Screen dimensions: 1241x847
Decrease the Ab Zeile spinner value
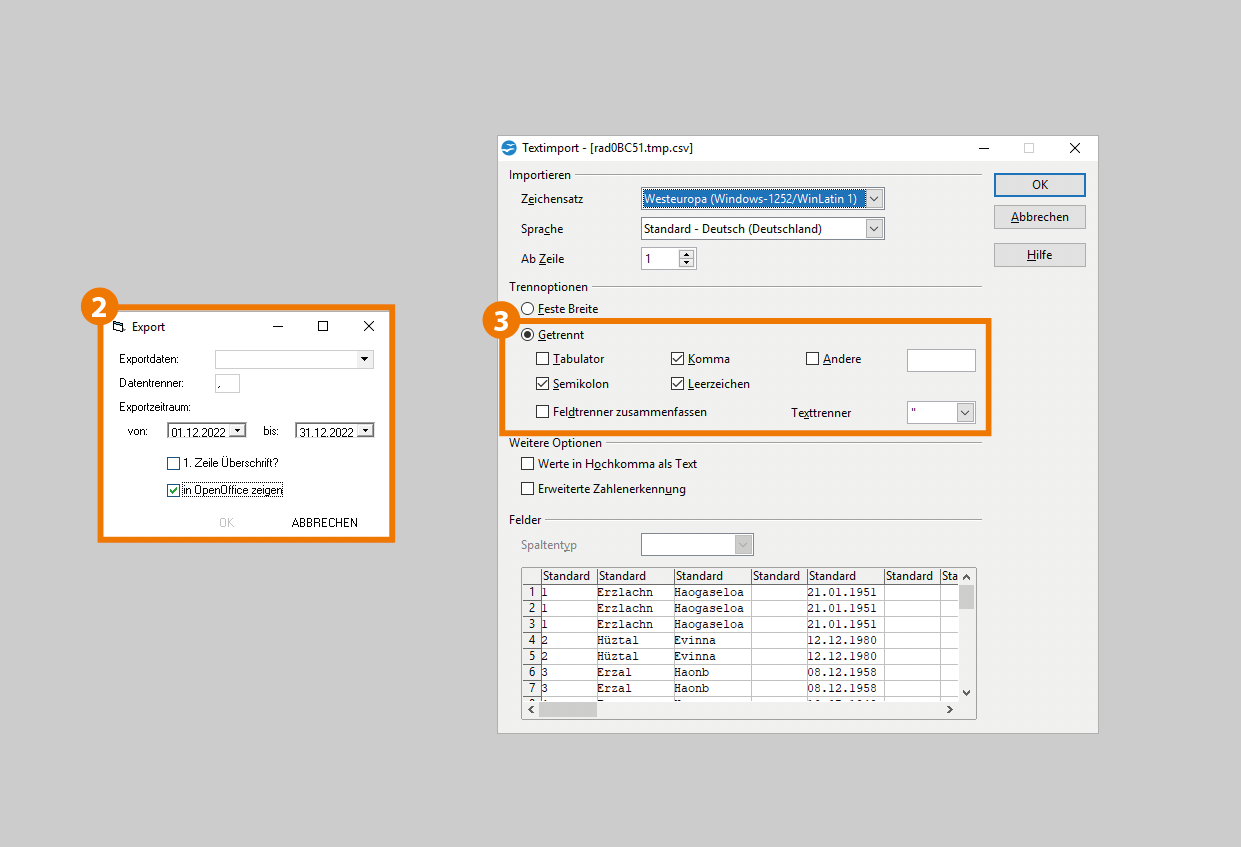coord(686,264)
